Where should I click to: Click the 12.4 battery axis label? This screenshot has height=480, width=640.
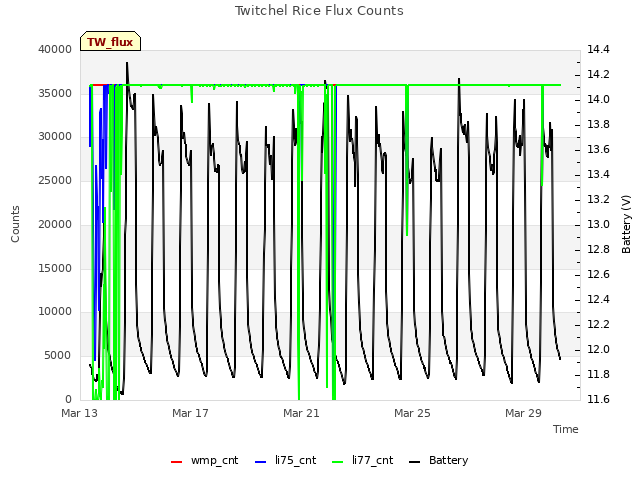click(598, 299)
